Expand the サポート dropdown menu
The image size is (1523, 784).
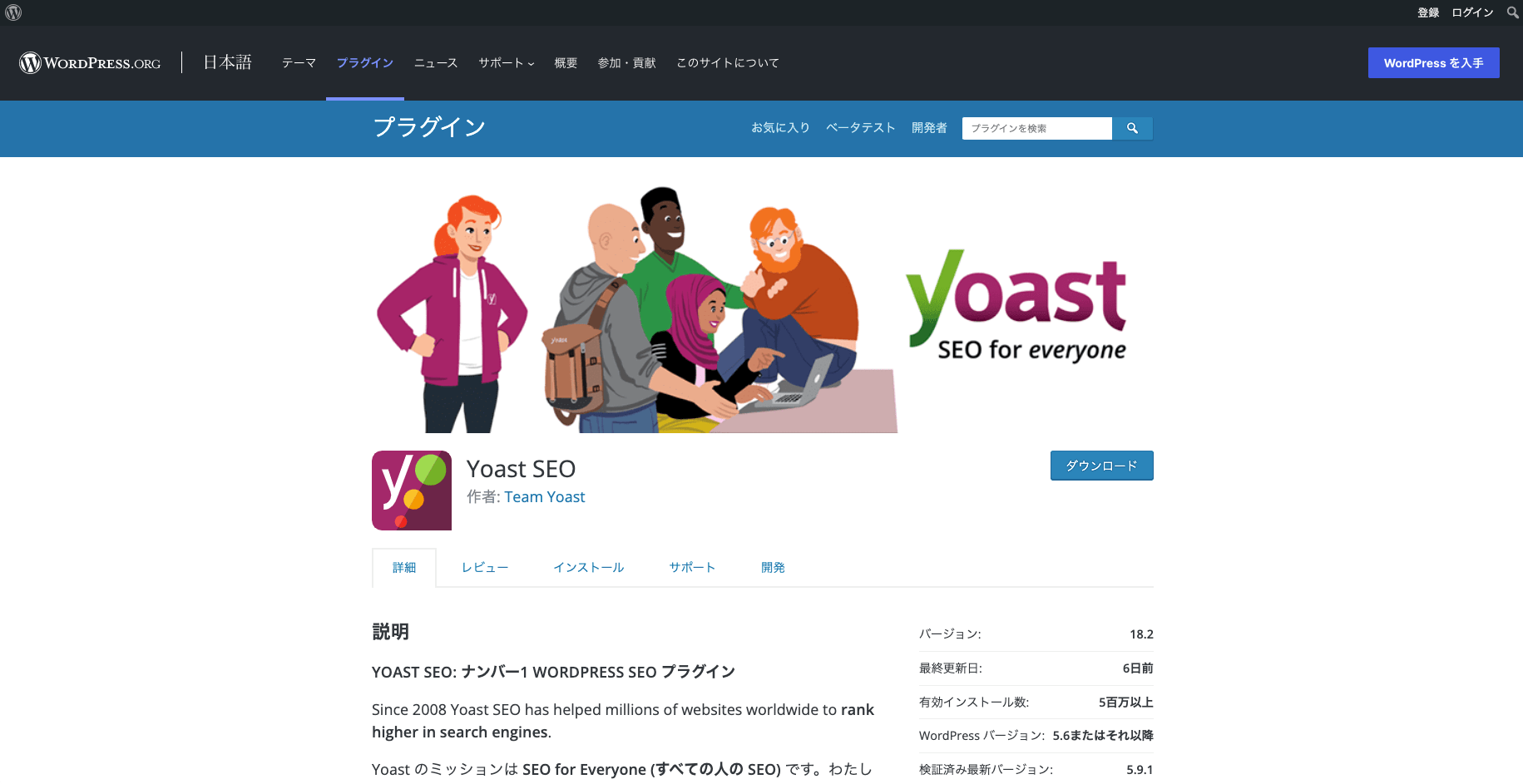506,63
